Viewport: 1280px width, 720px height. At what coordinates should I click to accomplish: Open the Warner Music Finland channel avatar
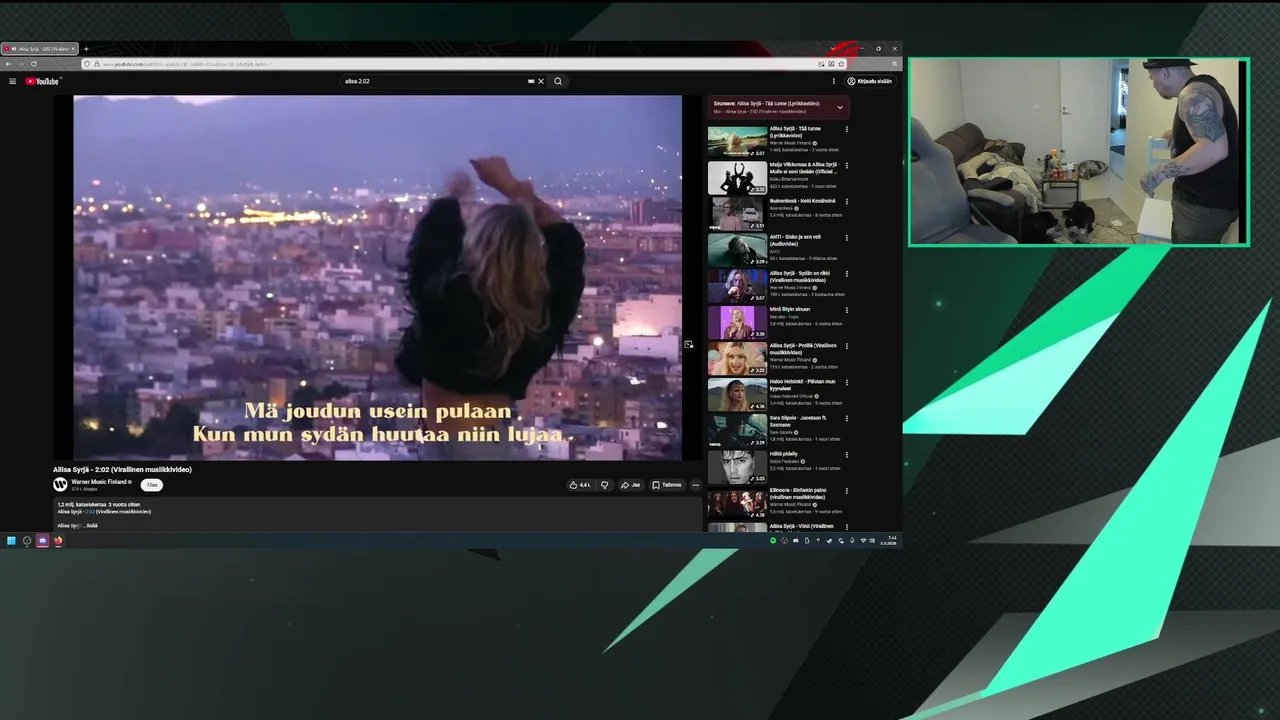pyautogui.click(x=60, y=484)
